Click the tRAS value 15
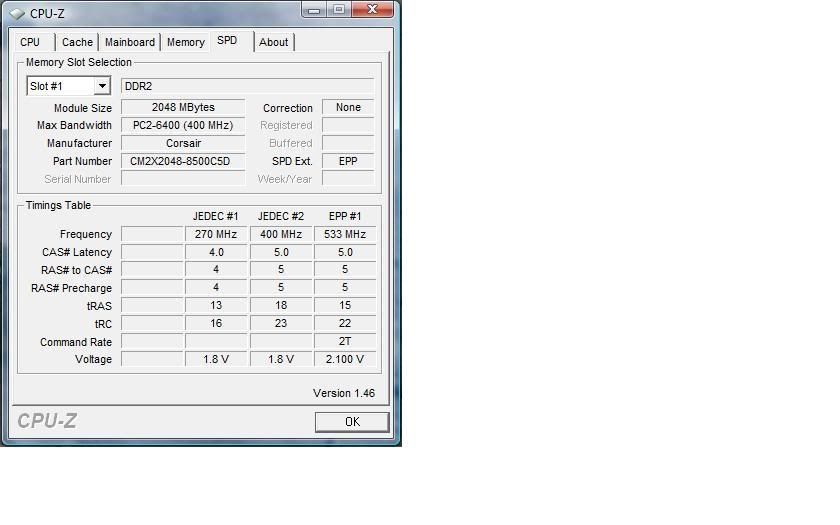 point(345,305)
